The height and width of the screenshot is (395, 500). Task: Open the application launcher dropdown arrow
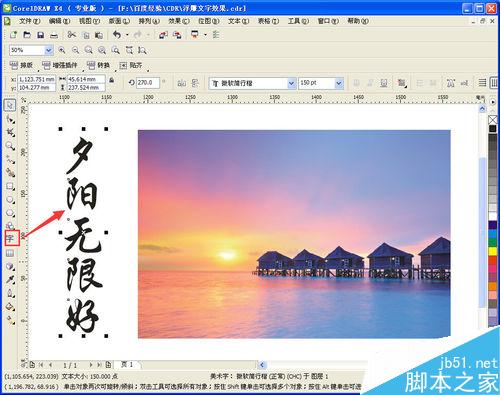tap(205, 35)
